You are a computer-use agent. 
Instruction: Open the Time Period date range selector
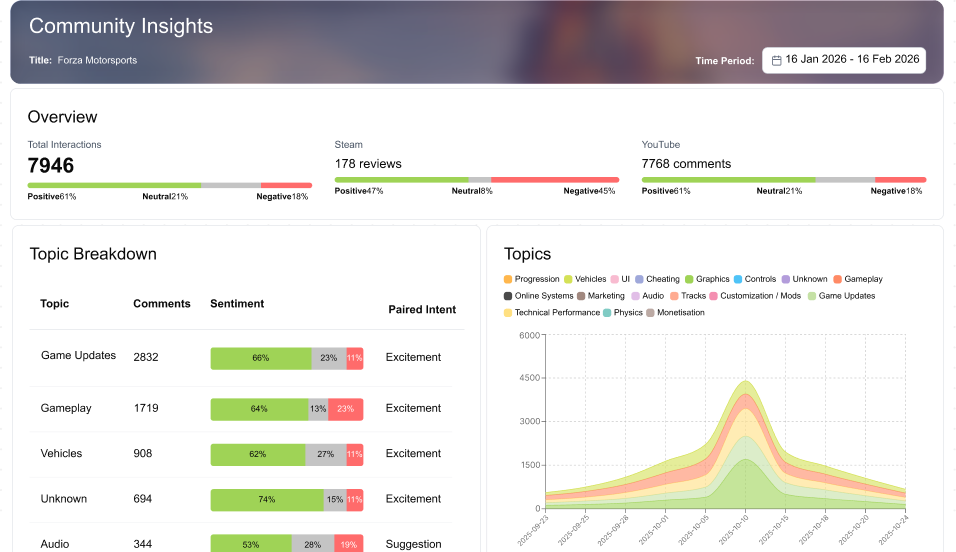[844, 60]
